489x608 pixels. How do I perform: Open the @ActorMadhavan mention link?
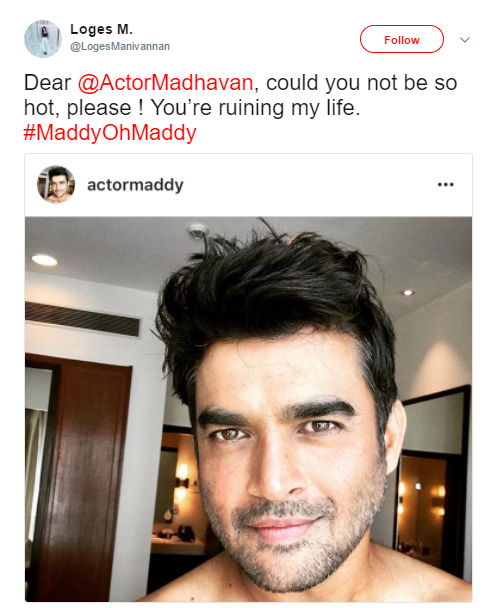[x=166, y=83]
